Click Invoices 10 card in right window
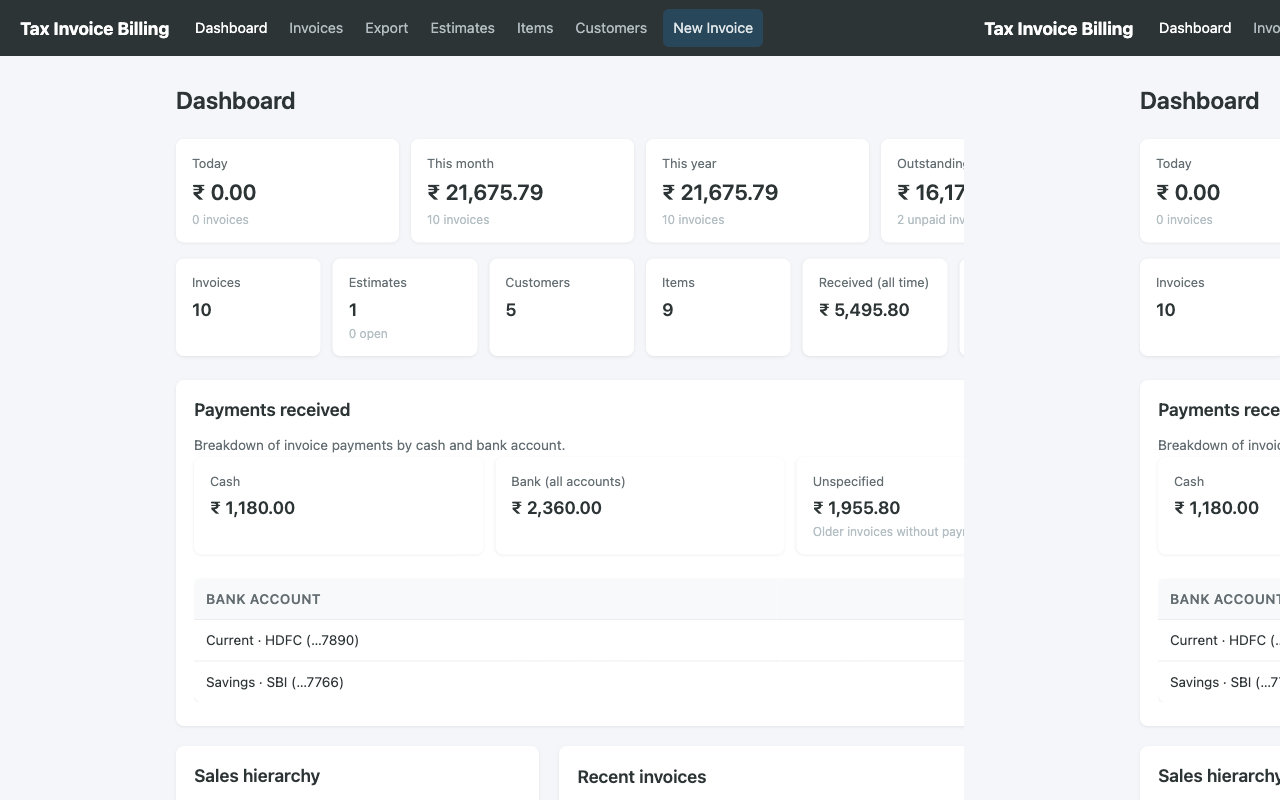The width and height of the screenshot is (1280, 800). tap(1210, 307)
